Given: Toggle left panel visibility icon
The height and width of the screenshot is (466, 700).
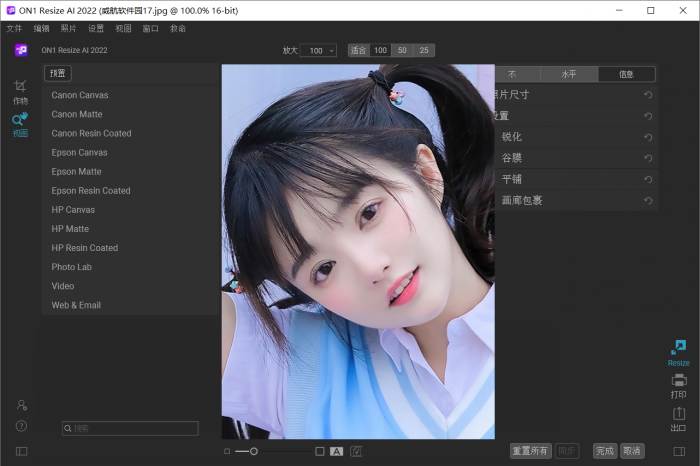Looking at the screenshot, I should (x=21, y=452).
